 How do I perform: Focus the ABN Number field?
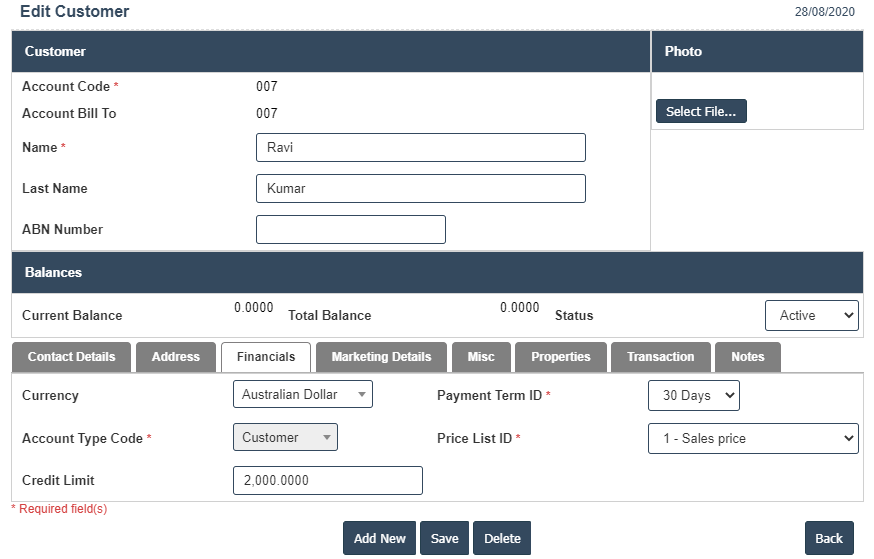tap(350, 229)
